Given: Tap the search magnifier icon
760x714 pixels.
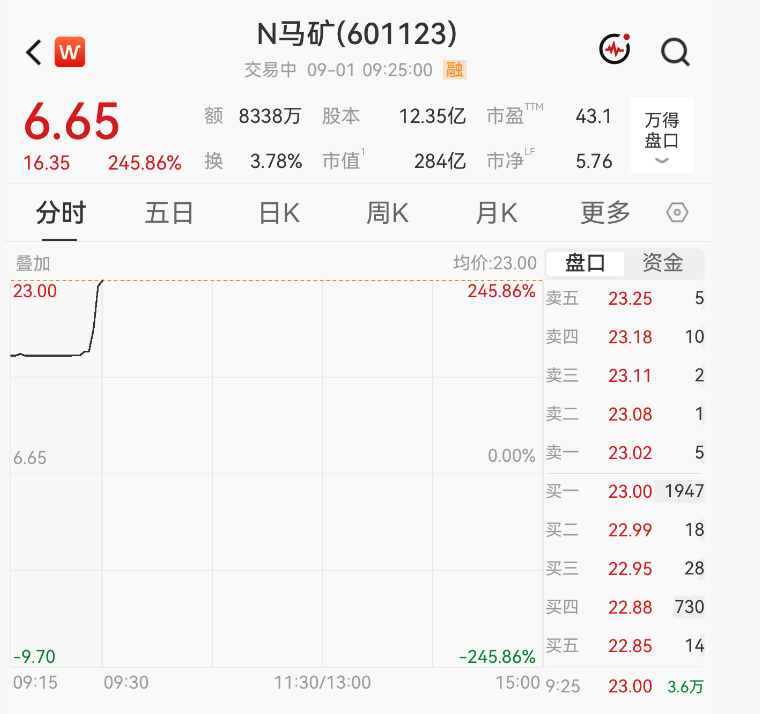Looking at the screenshot, I should (676, 51).
